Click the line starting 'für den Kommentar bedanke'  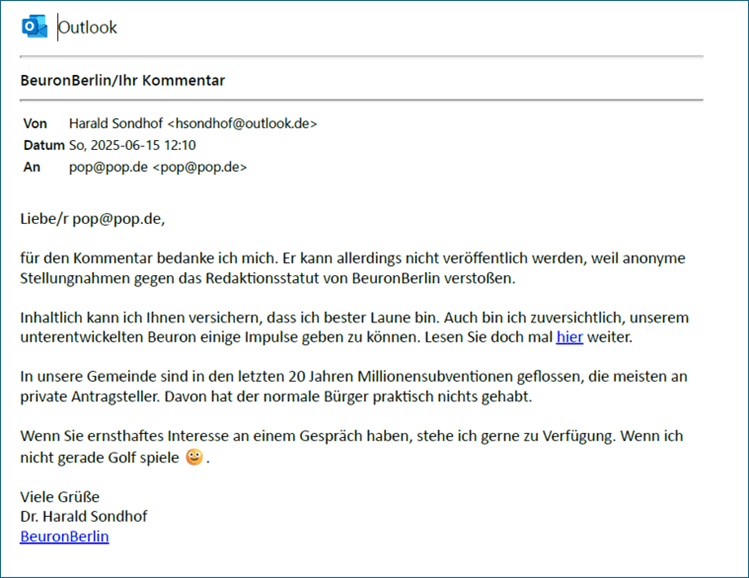tap(353, 258)
